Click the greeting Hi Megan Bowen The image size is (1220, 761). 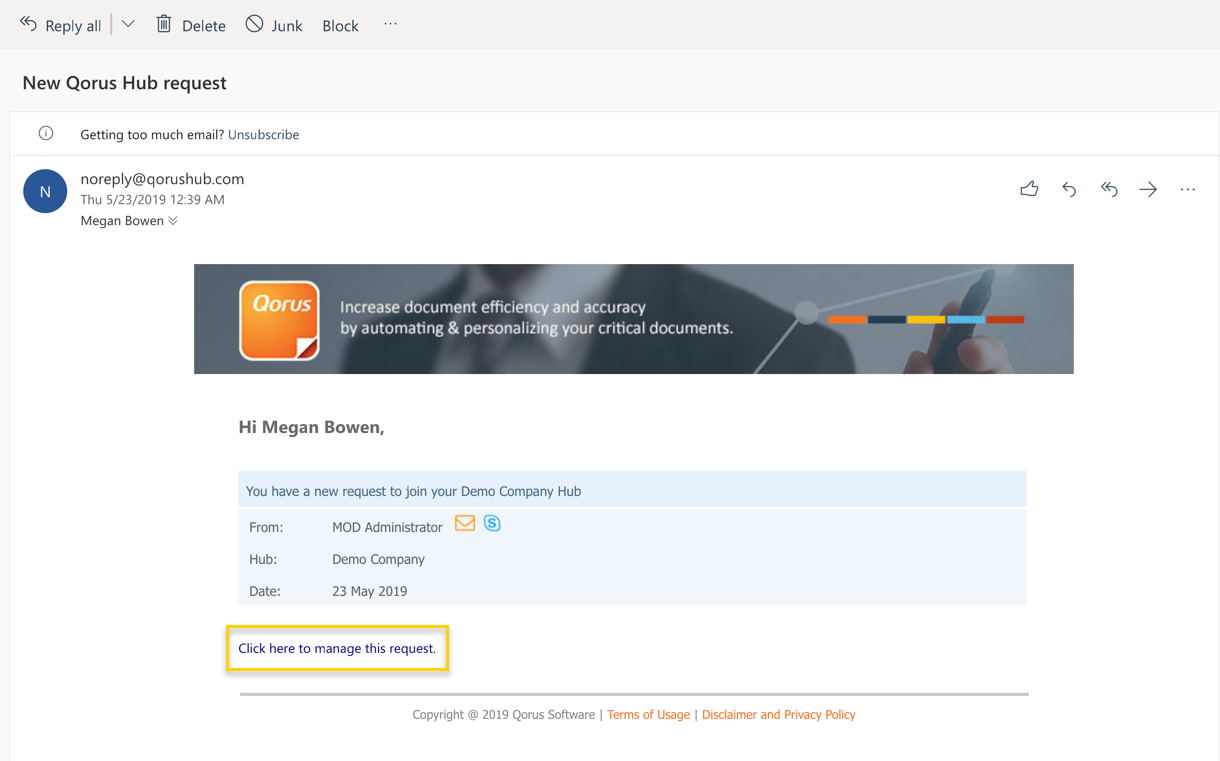(311, 427)
